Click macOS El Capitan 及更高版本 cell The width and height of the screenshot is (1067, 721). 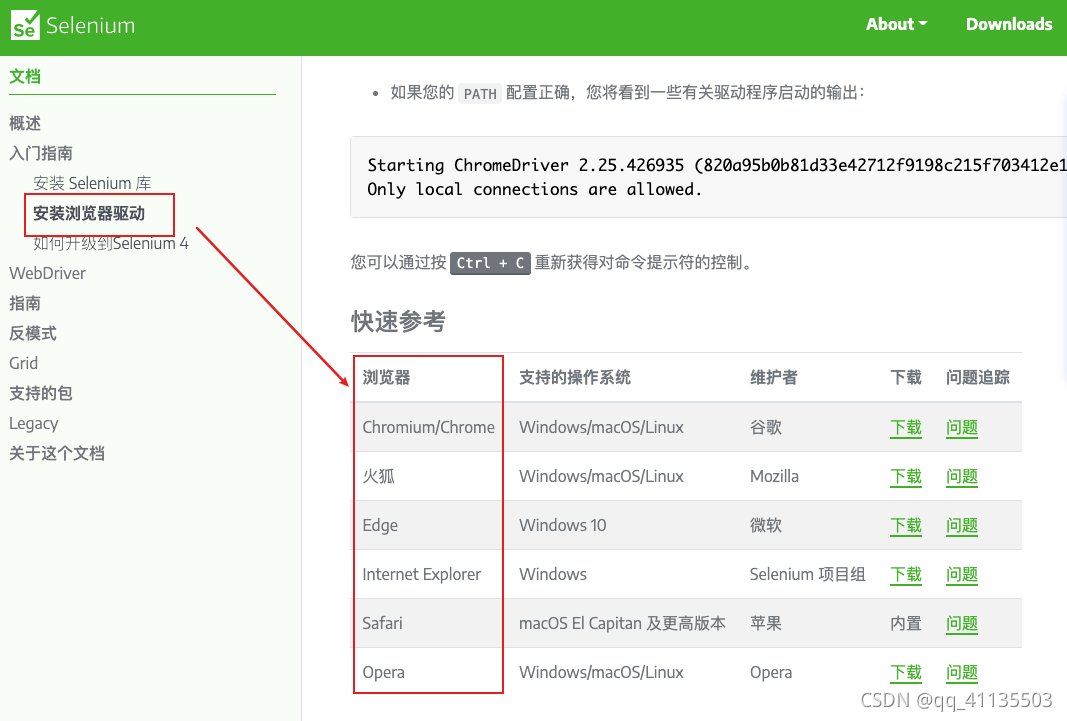tap(622, 623)
